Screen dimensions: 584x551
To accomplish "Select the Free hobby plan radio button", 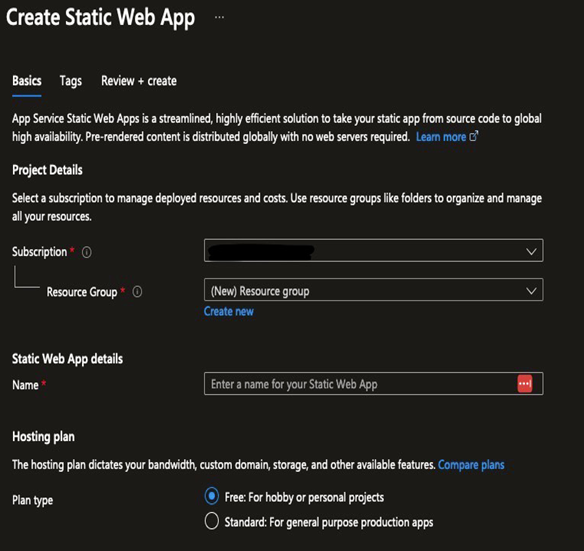I will pos(212,496).
